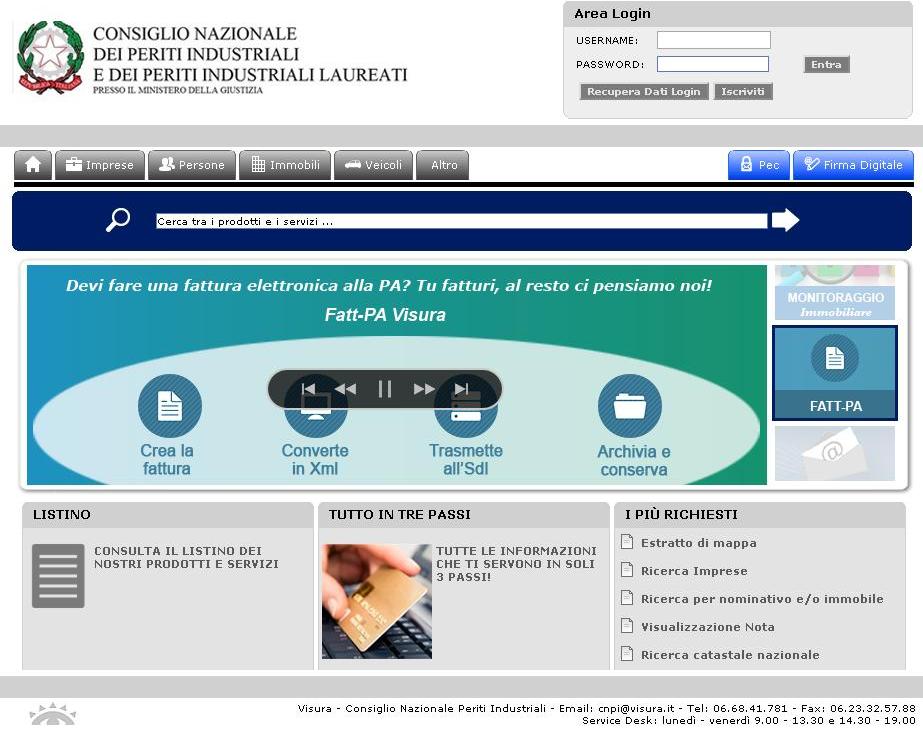Open the Firma Digitale section
Viewport: 923px width, 732px height.
click(854, 165)
